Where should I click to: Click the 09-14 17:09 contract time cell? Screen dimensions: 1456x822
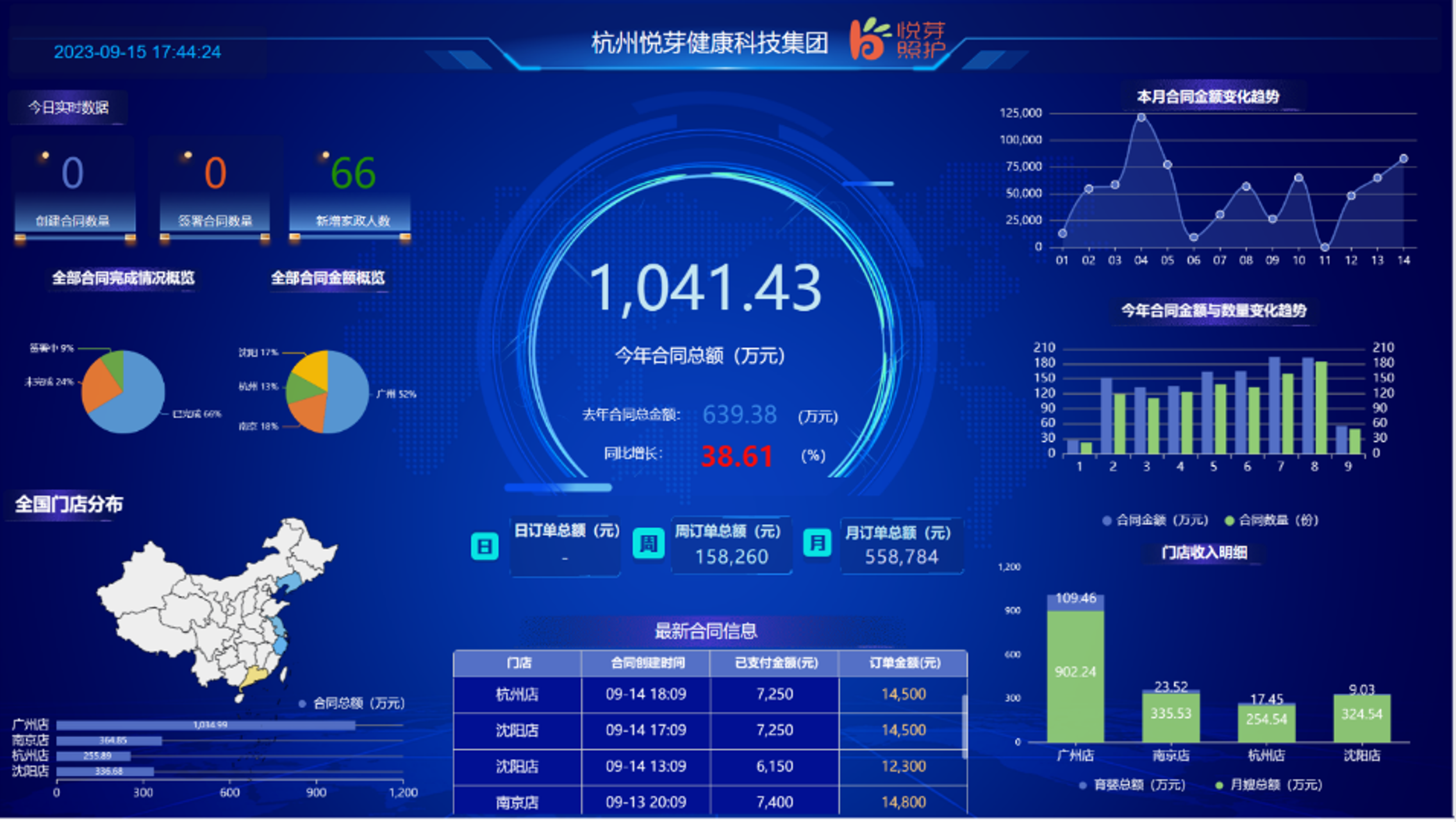pos(646,730)
